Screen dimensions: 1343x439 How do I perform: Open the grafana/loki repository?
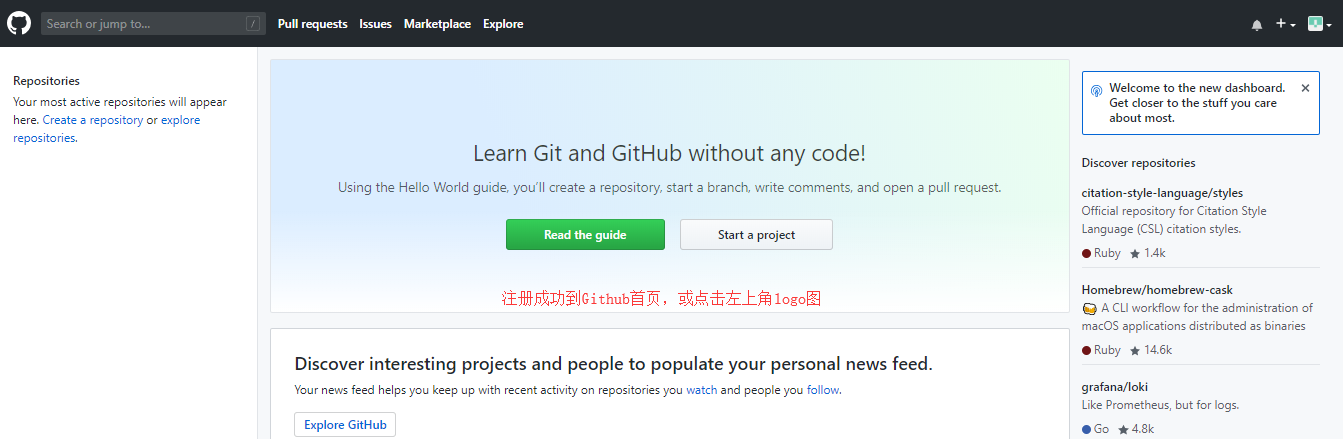coord(1113,387)
